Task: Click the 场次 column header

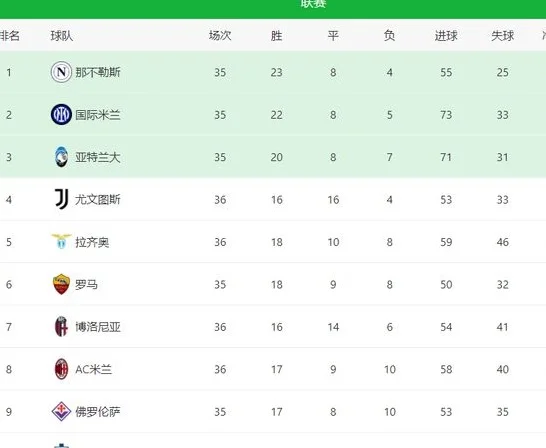Action: pos(220,36)
